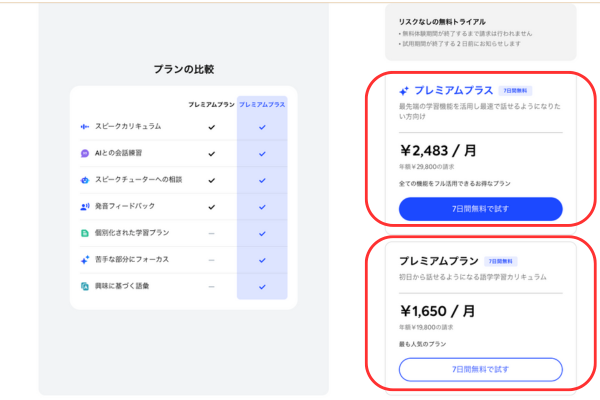Start プレミアムプラス trial with blue 7日間無料で試す button

pyautogui.click(x=480, y=209)
